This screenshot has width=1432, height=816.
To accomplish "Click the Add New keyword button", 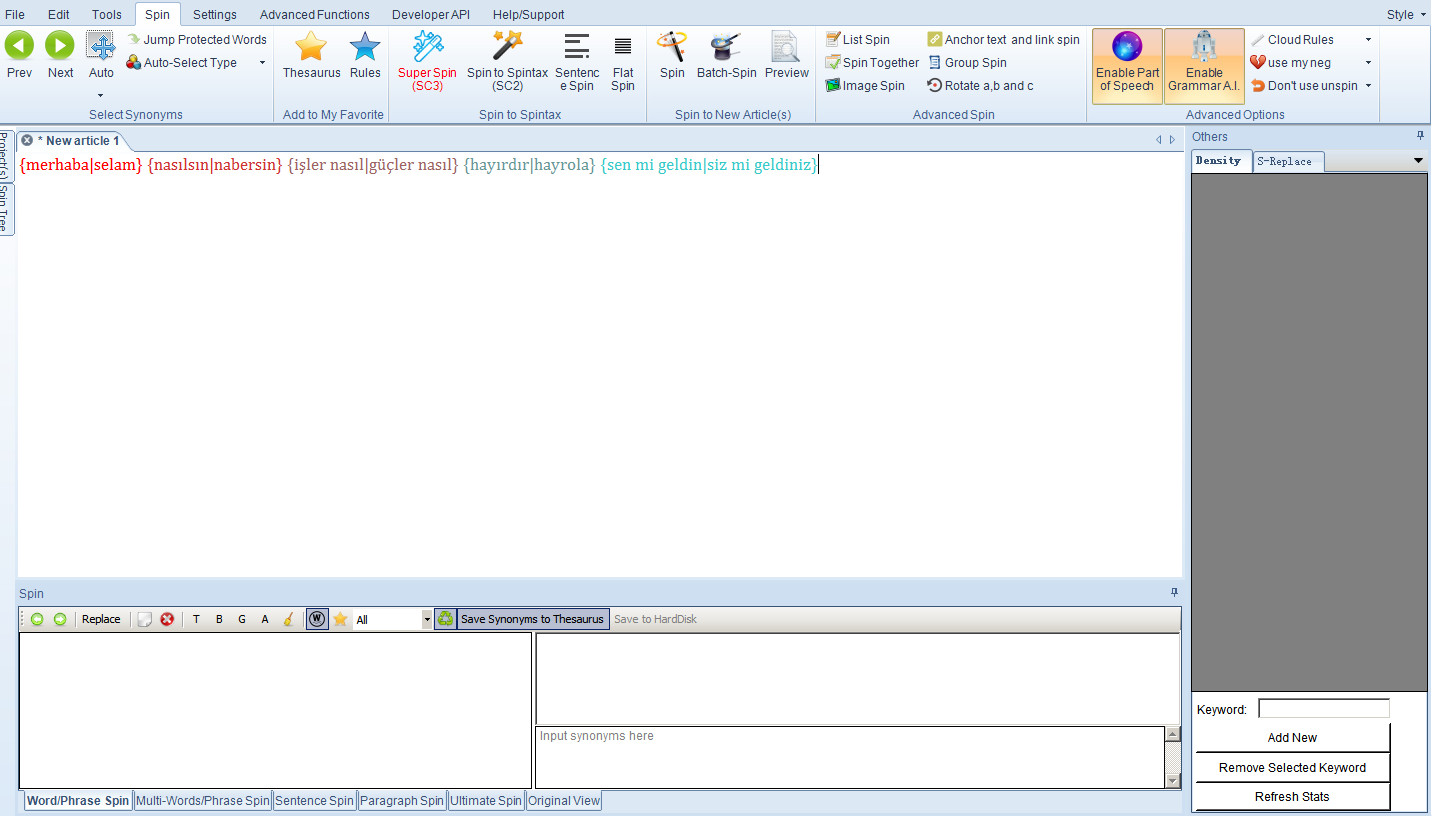I will point(1292,738).
